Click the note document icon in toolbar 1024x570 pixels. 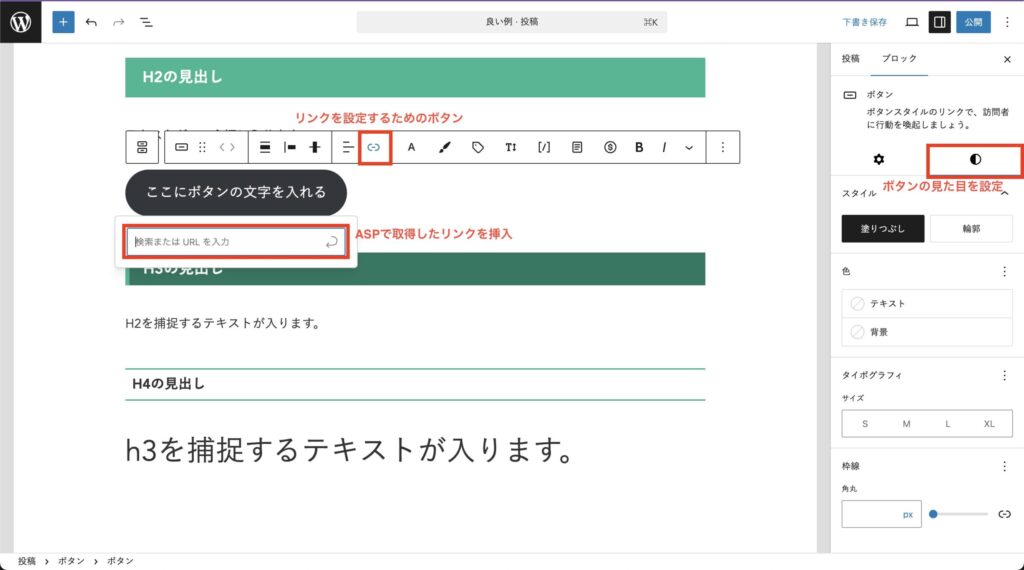pyautogui.click(x=577, y=148)
